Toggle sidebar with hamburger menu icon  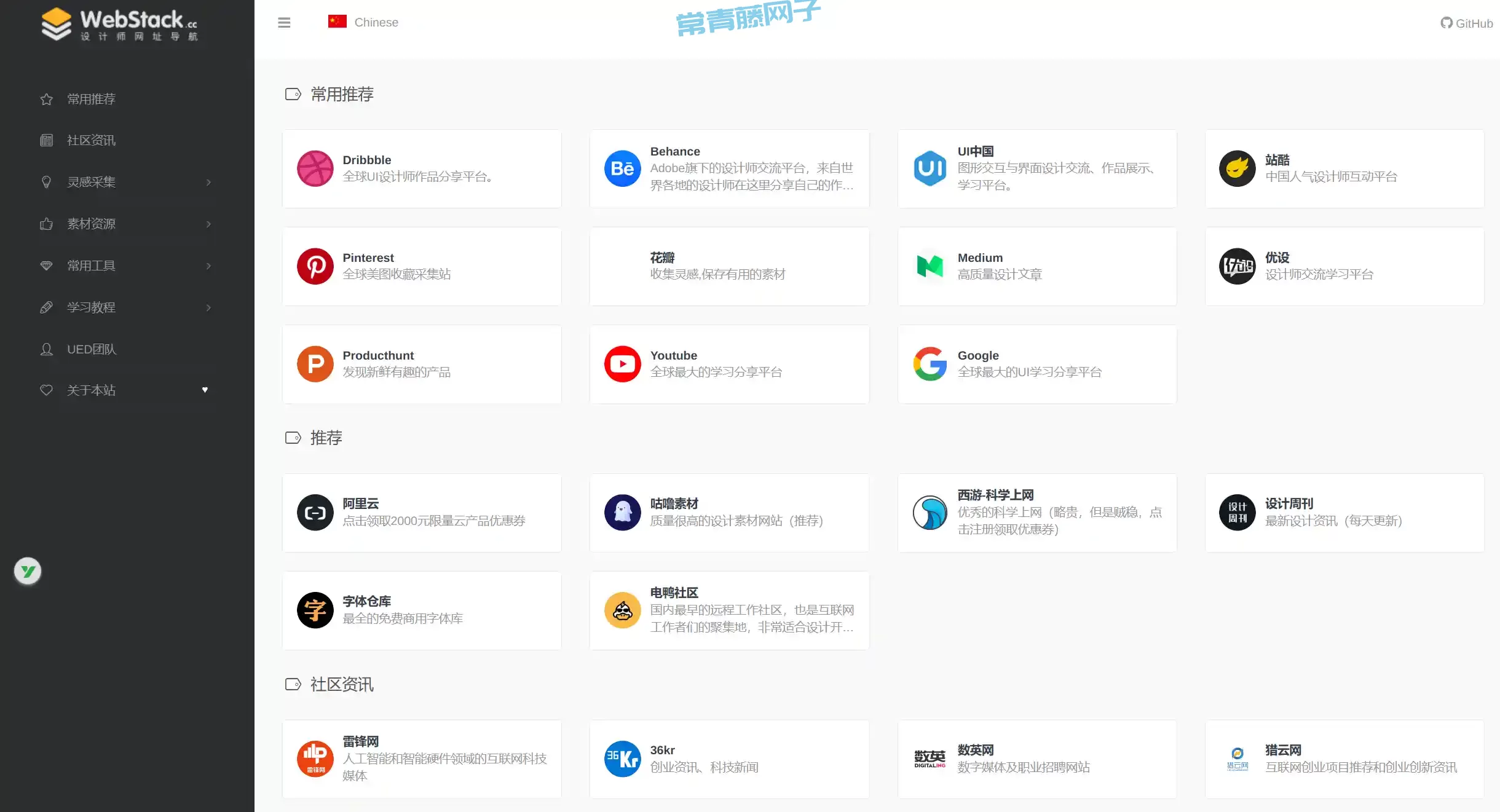284,23
